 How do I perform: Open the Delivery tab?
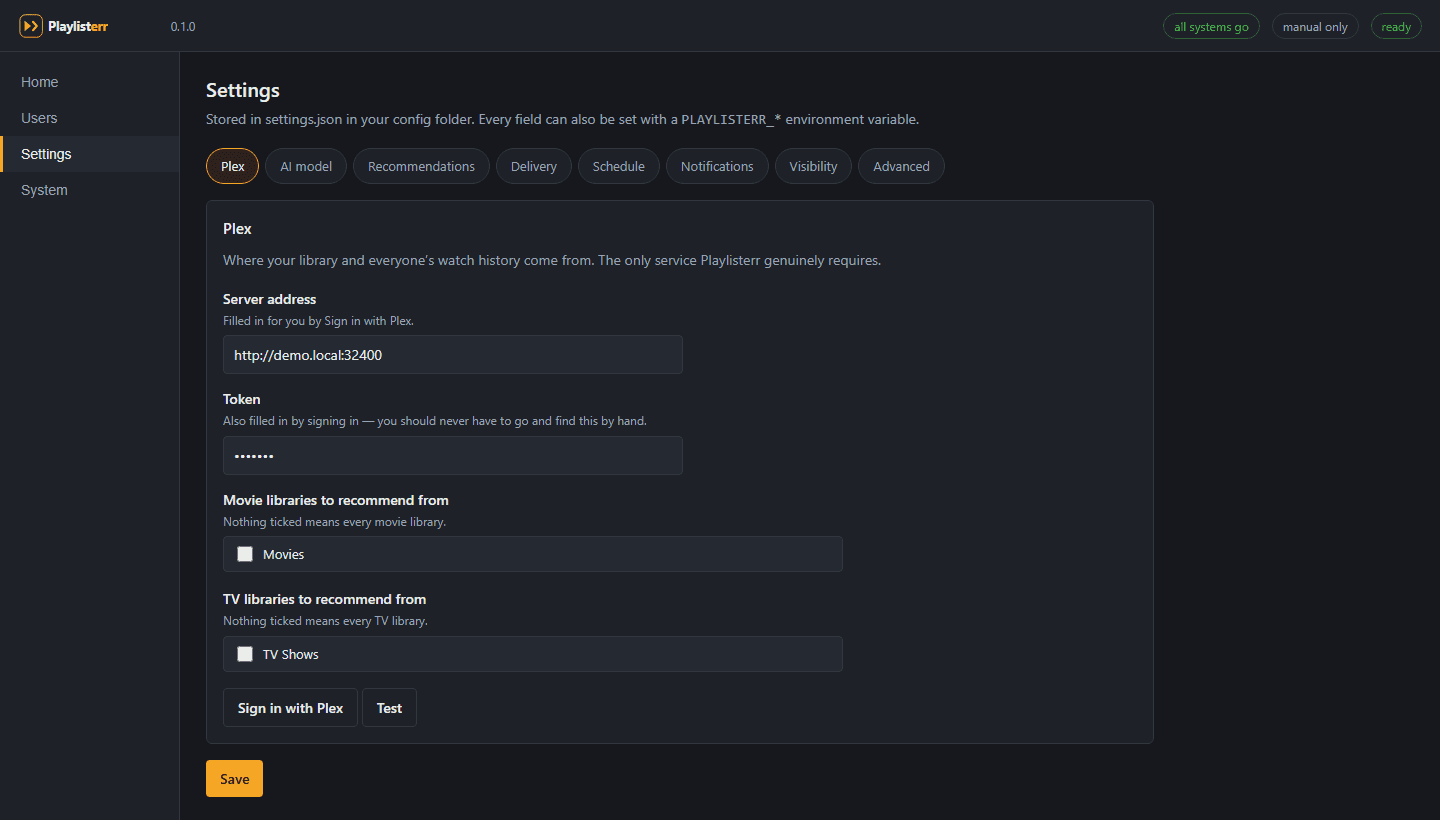click(534, 166)
